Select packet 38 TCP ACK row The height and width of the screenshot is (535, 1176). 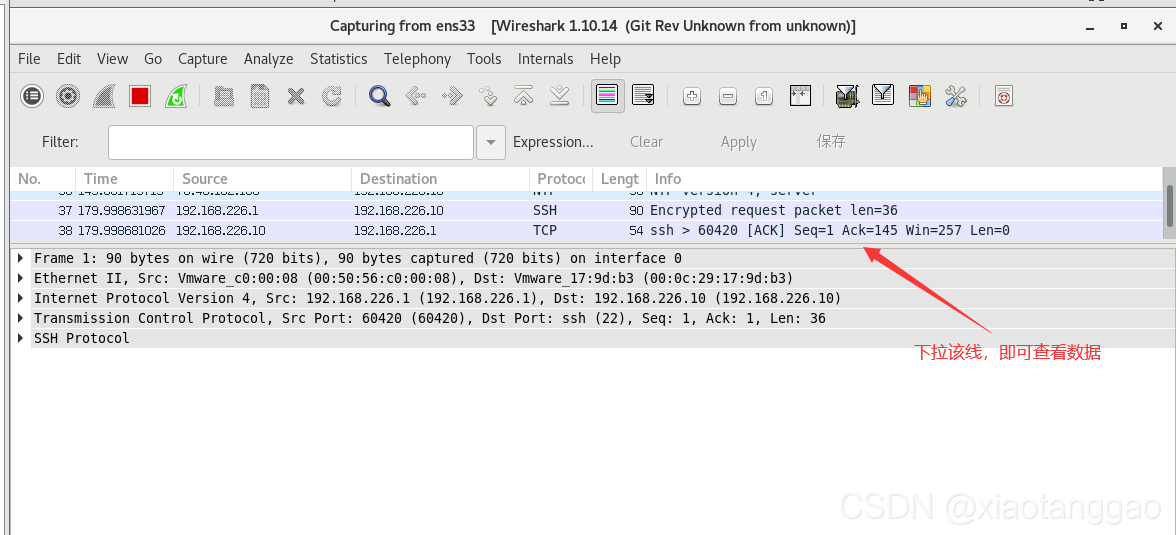[x=586, y=230]
